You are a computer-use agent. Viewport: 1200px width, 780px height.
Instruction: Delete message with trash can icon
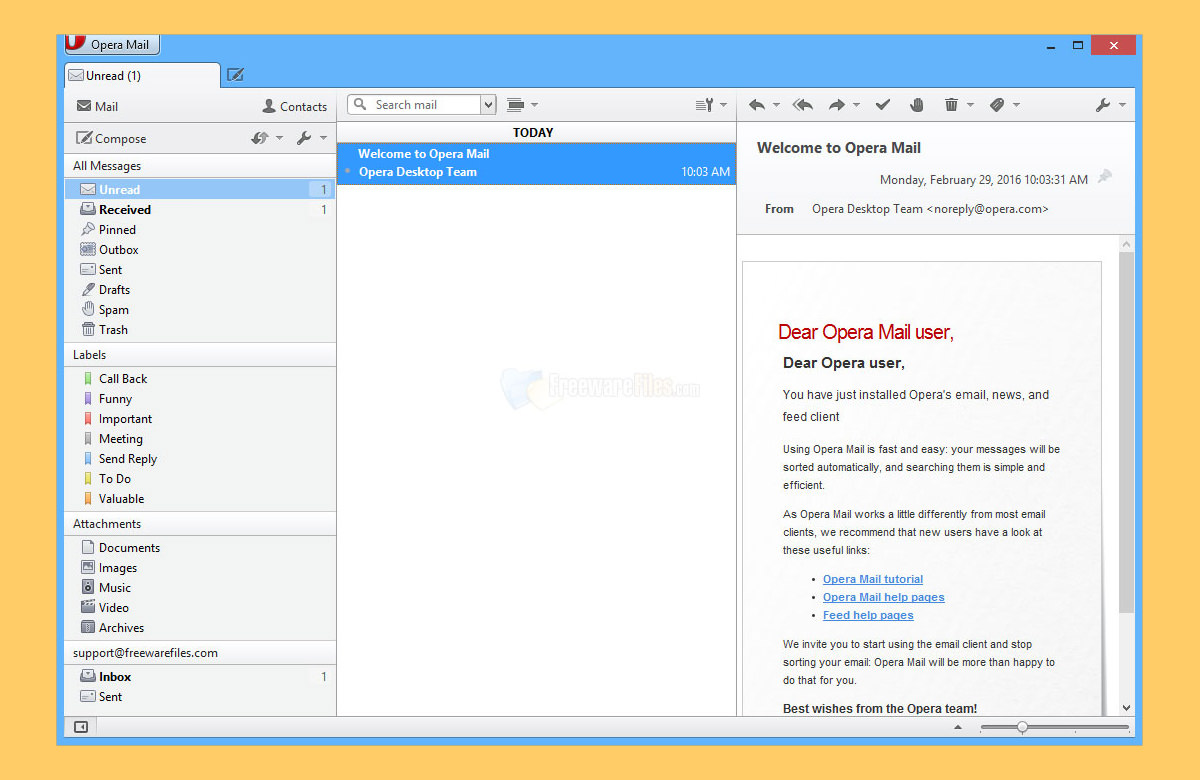click(951, 105)
